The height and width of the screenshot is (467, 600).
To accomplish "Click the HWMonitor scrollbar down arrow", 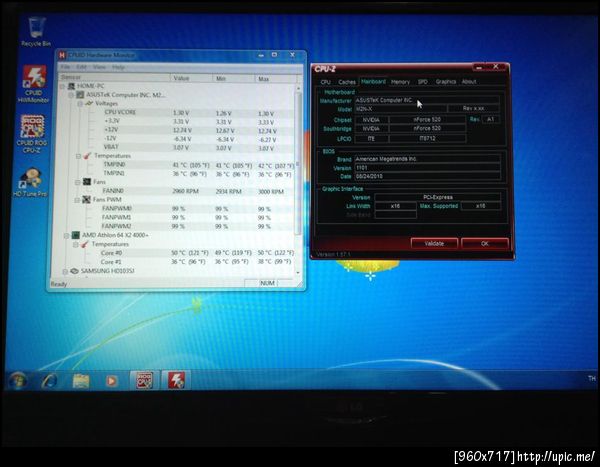I will [298, 273].
